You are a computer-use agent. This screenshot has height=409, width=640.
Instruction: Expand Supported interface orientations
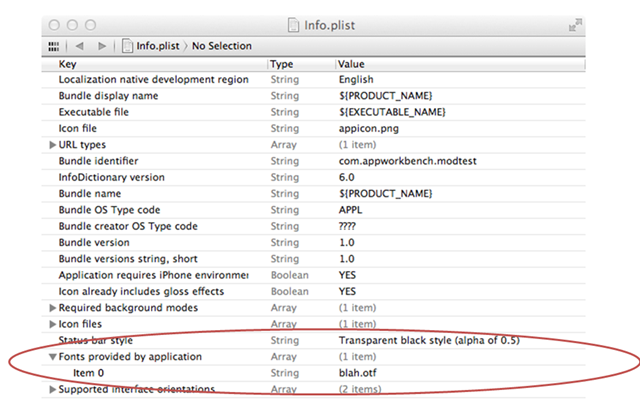click(x=52, y=389)
